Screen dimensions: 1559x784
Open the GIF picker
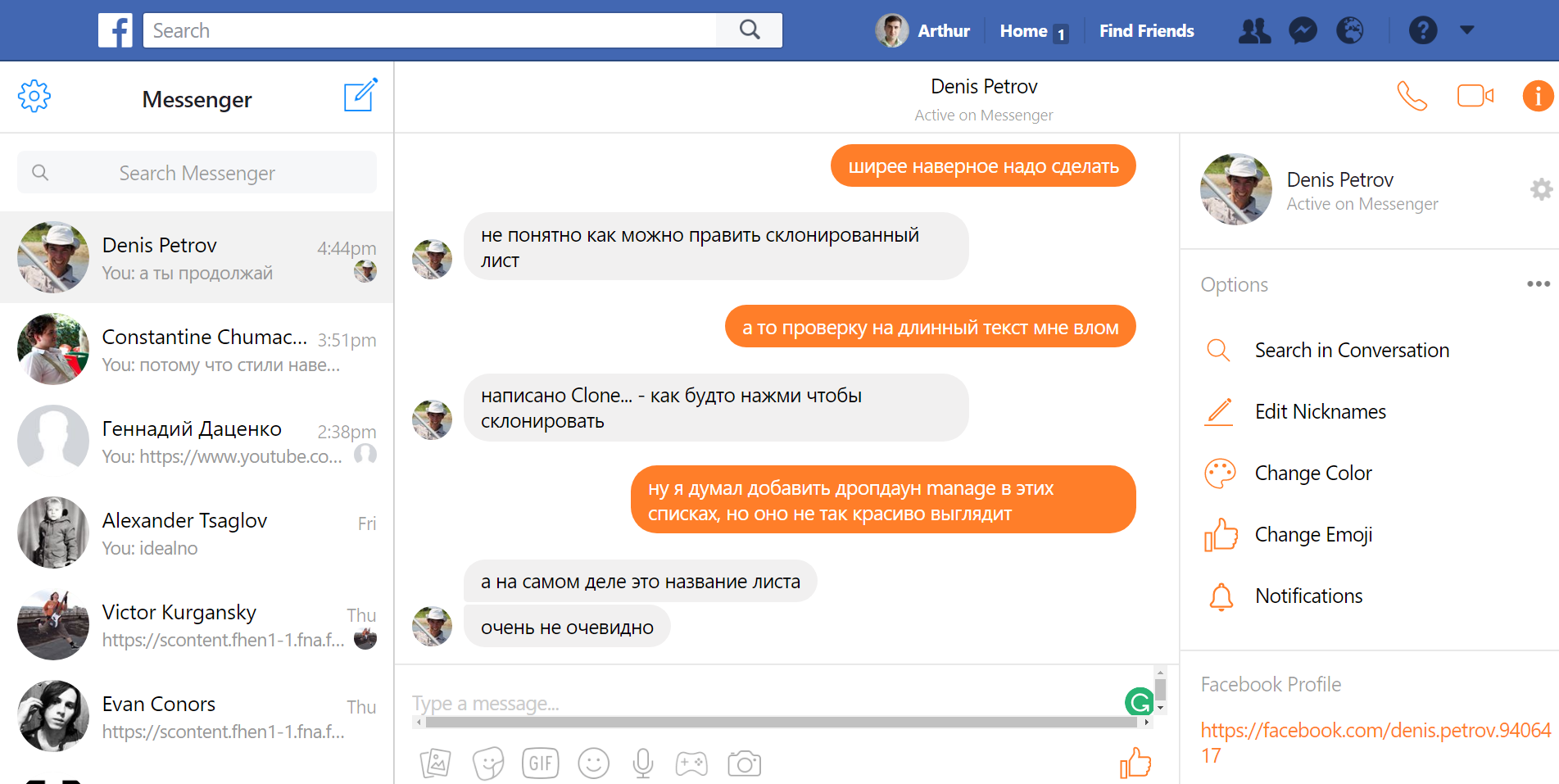click(x=541, y=764)
